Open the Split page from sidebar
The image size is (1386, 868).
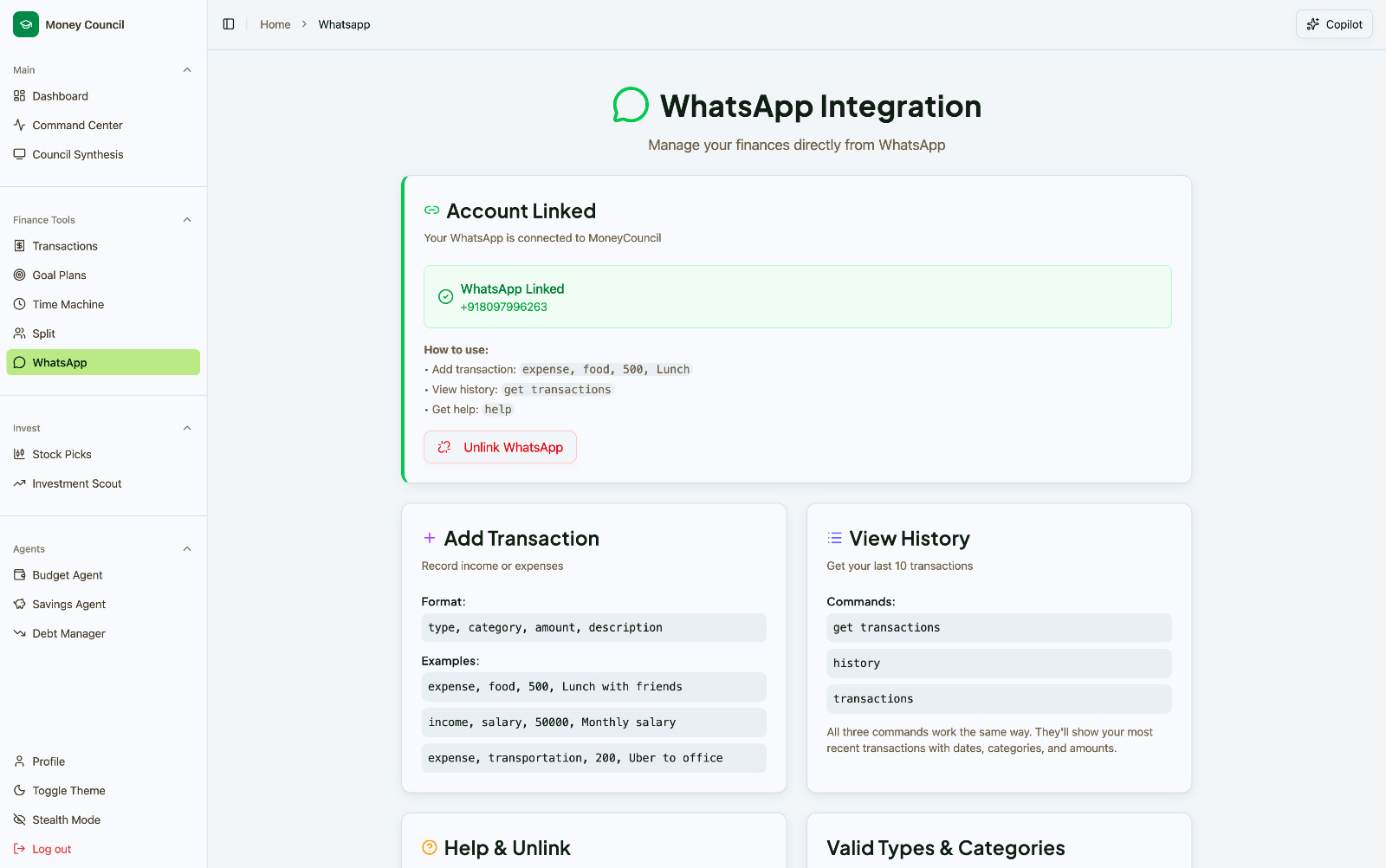(x=103, y=334)
